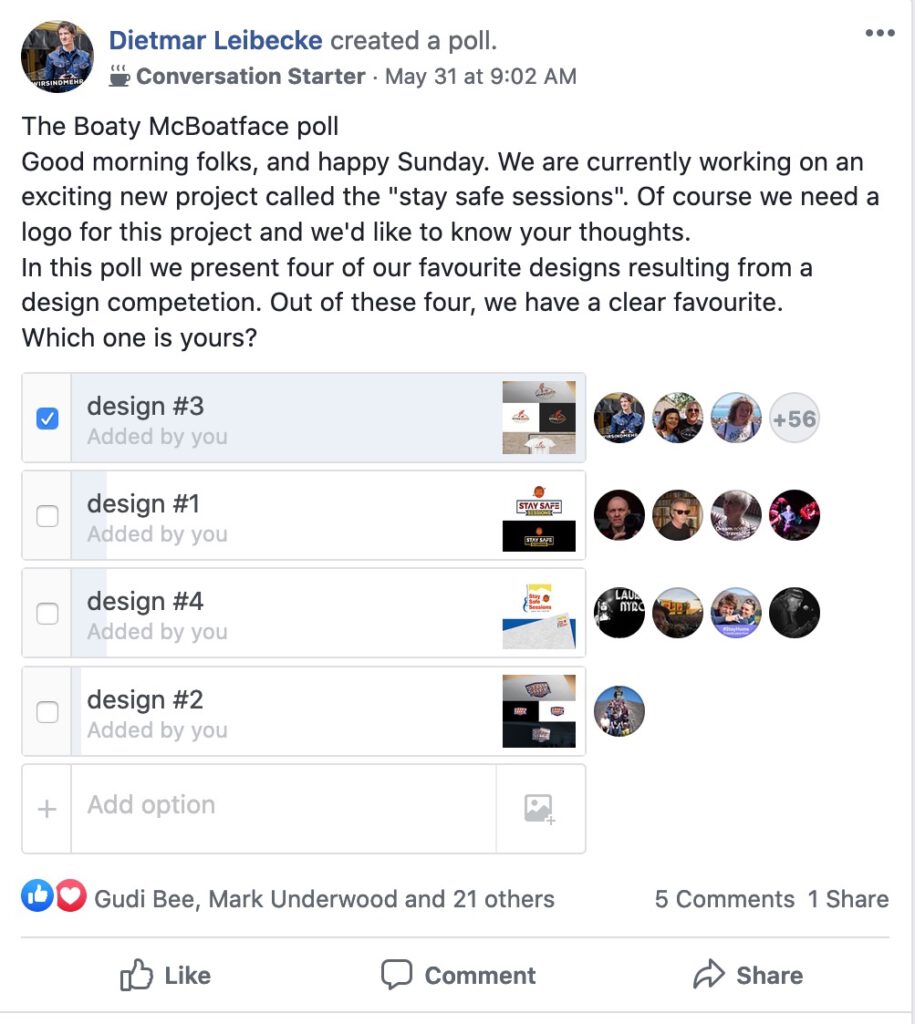The image size is (915, 1024).
Task: Click the Add option text field
Action: tap(283, 809)
